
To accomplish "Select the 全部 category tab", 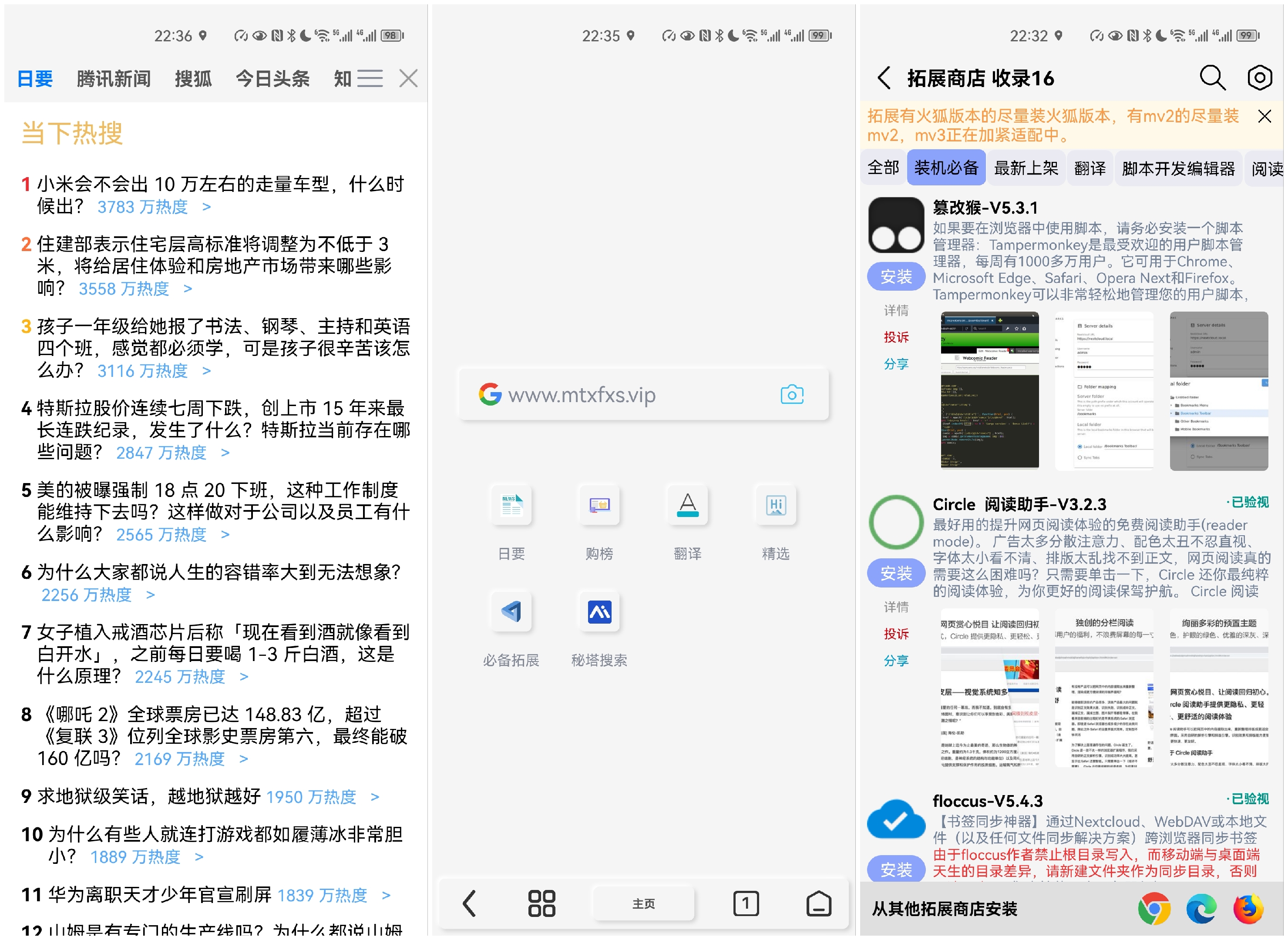I will (x=883, y=168).
